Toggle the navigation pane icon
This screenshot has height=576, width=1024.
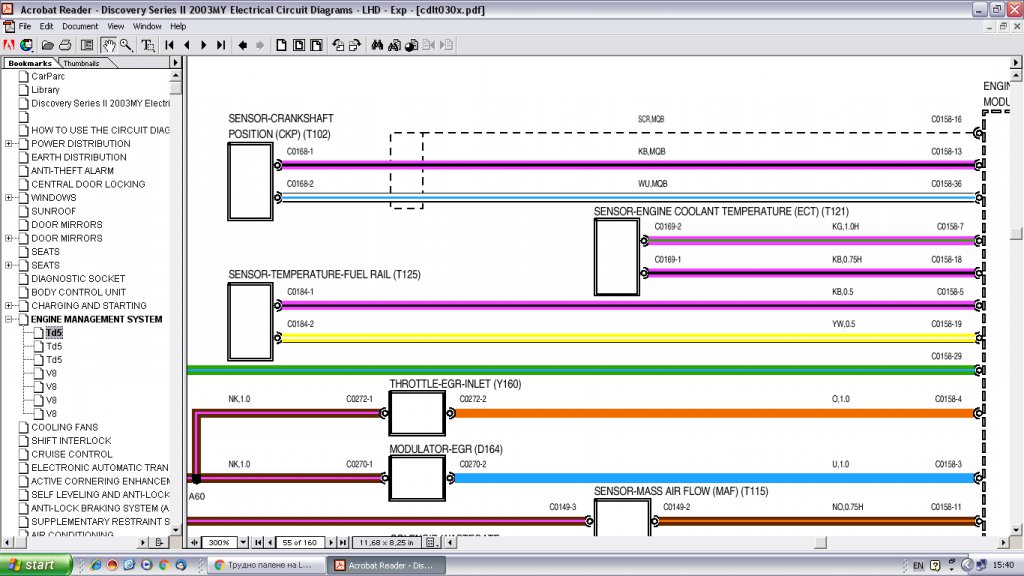[87, 45]
